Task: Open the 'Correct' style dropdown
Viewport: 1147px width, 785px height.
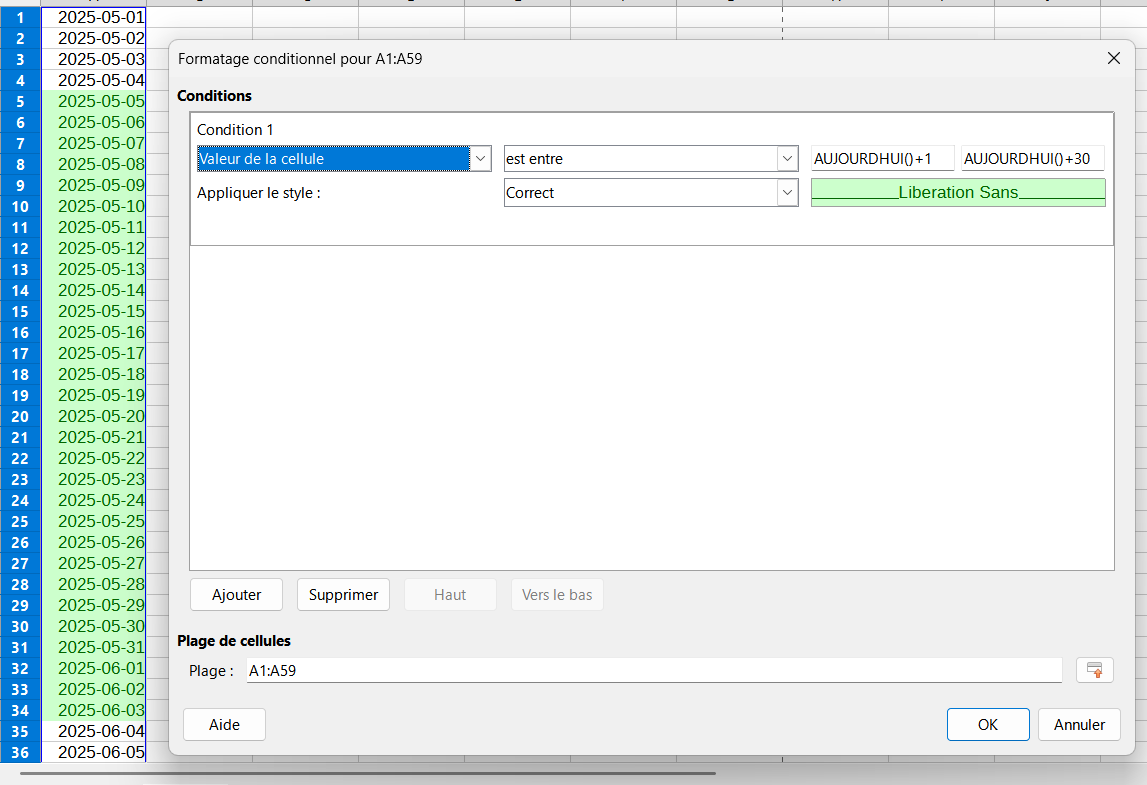Action: point(787,193)
